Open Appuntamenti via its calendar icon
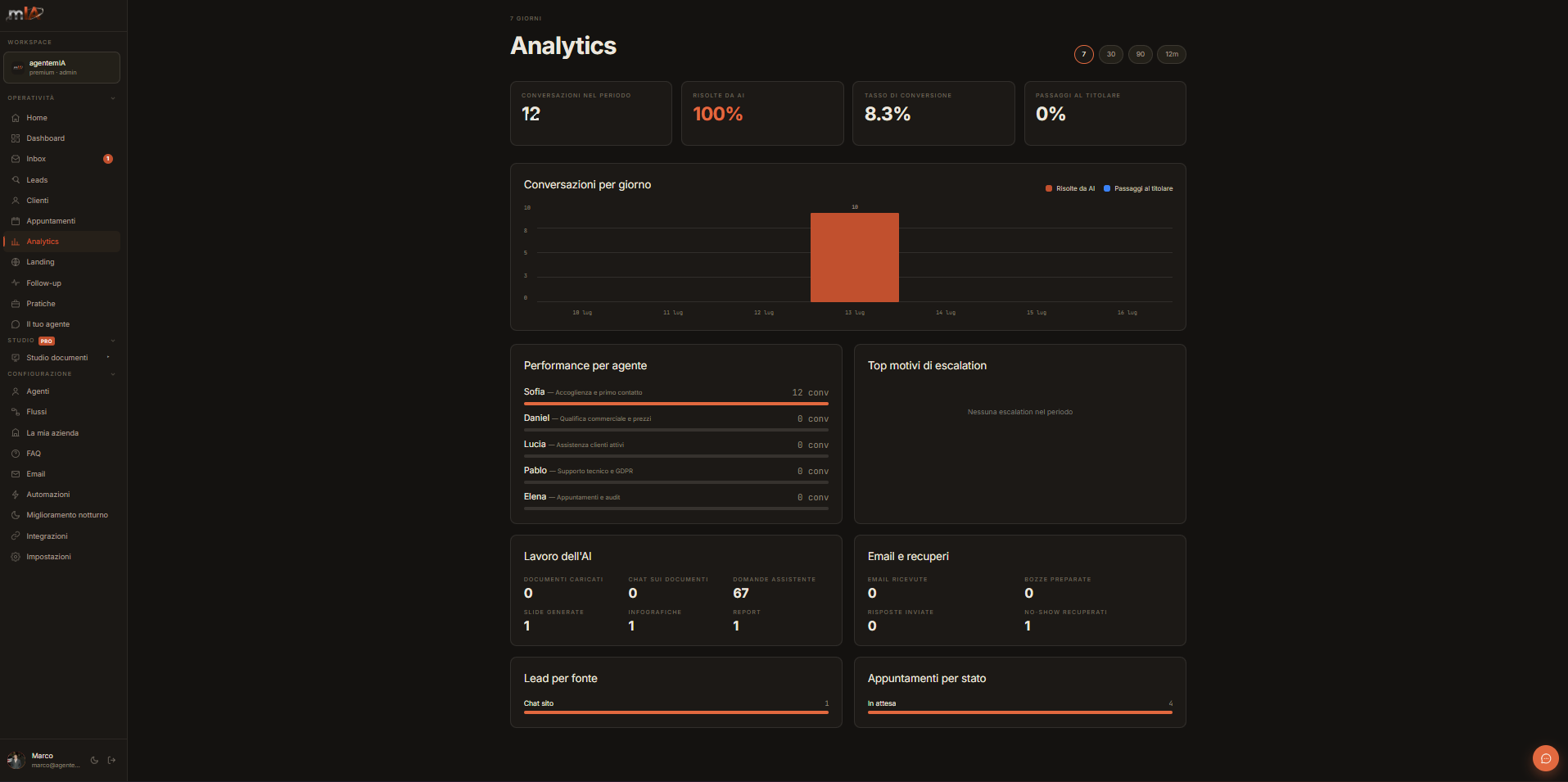 coord(16,221)
